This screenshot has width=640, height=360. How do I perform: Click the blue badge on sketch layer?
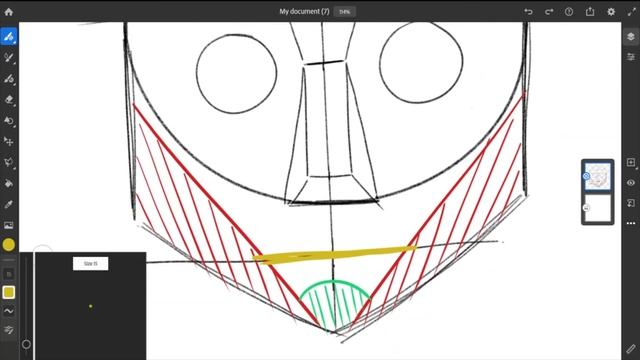click(x=586, y=176)
